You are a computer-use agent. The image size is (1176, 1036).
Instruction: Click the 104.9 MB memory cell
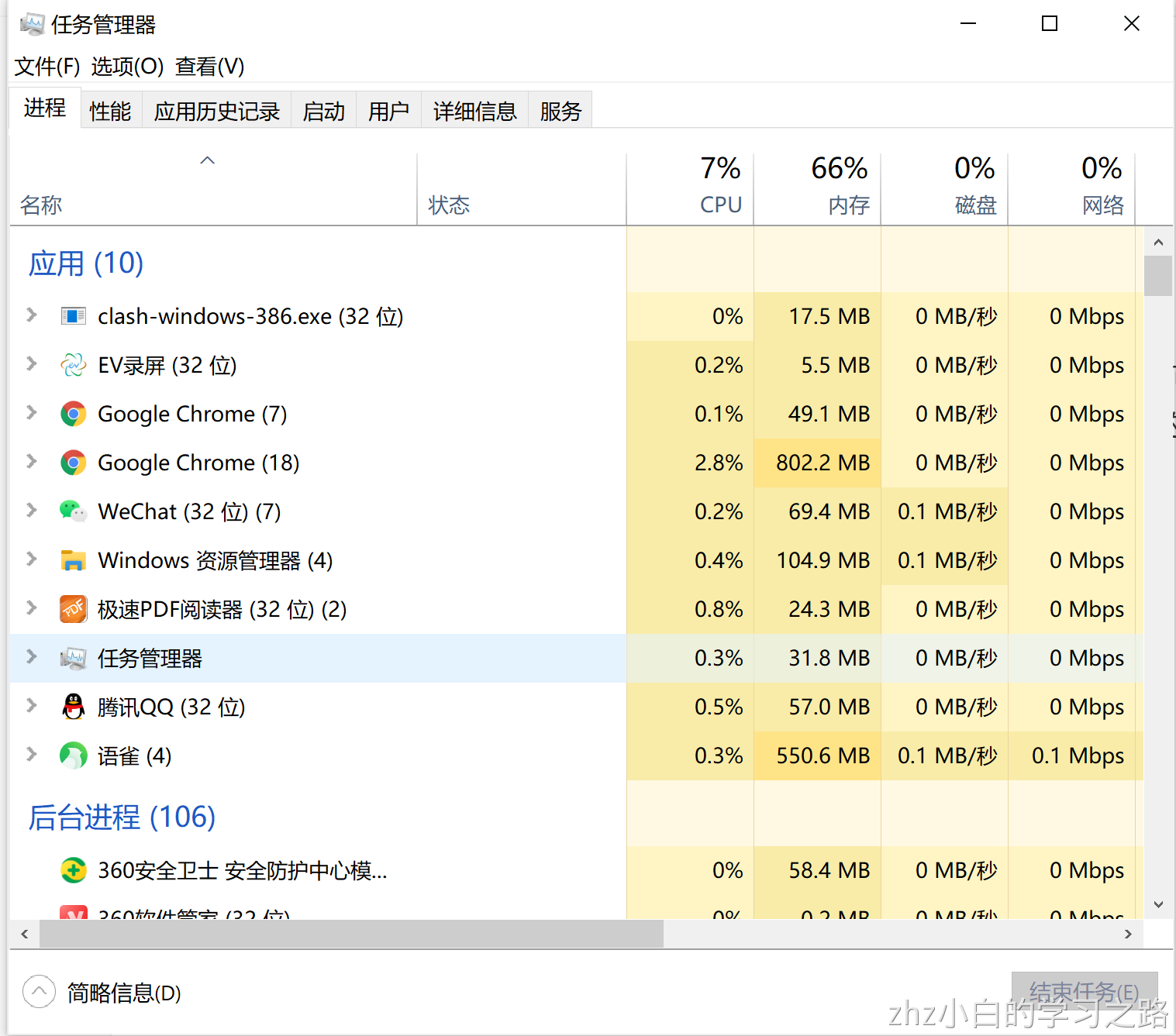click(x=817, y=560)
